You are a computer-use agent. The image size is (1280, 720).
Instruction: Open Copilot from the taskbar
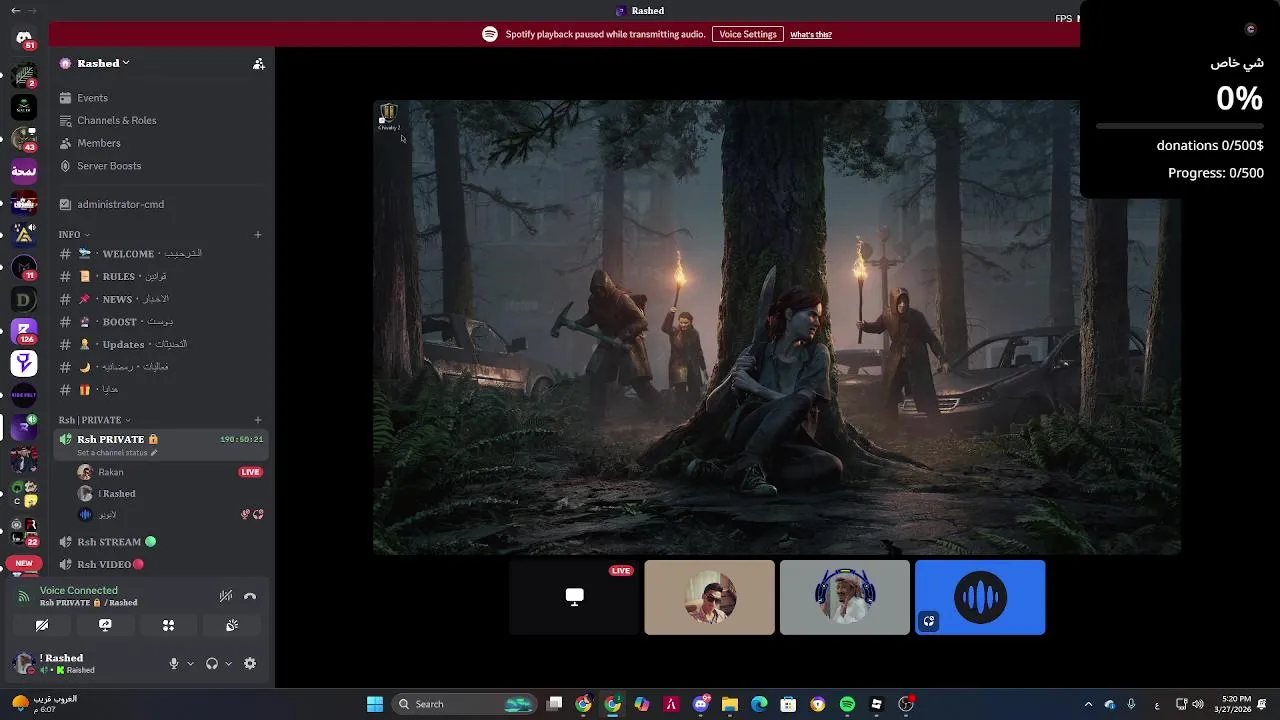(x=642, y=704)
